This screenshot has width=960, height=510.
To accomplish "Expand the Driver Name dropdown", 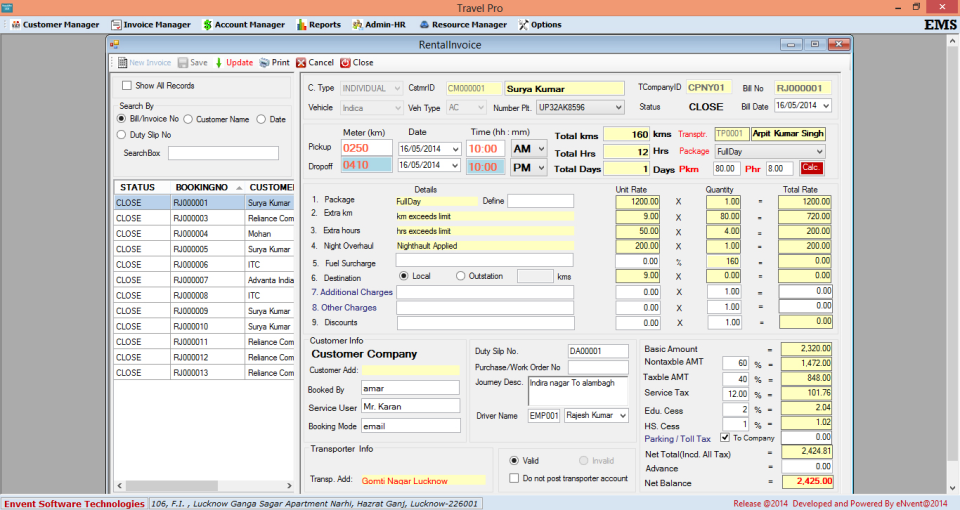I will point(622,416).
